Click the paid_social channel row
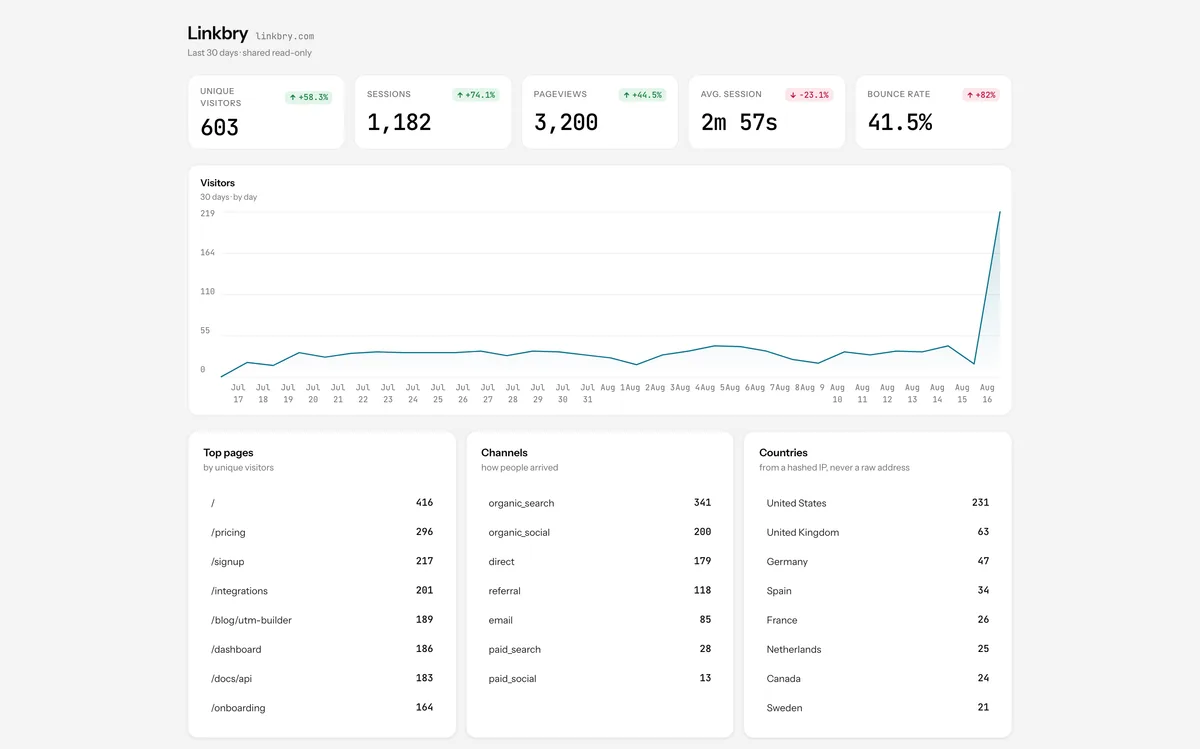This screenshot has height=749, width=1200. [x=600, y=678]
